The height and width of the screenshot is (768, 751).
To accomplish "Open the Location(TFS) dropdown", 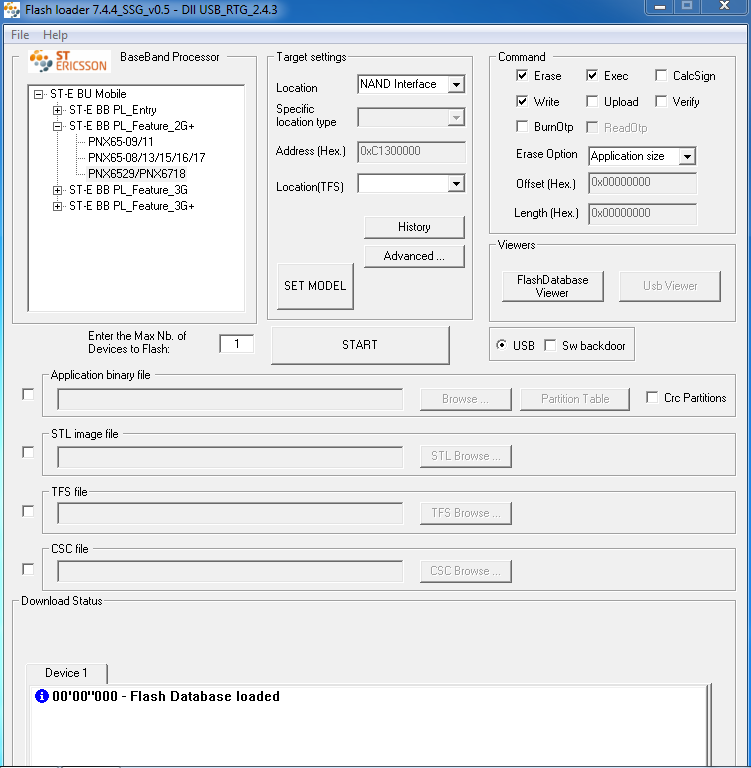I will pos(456,184).
